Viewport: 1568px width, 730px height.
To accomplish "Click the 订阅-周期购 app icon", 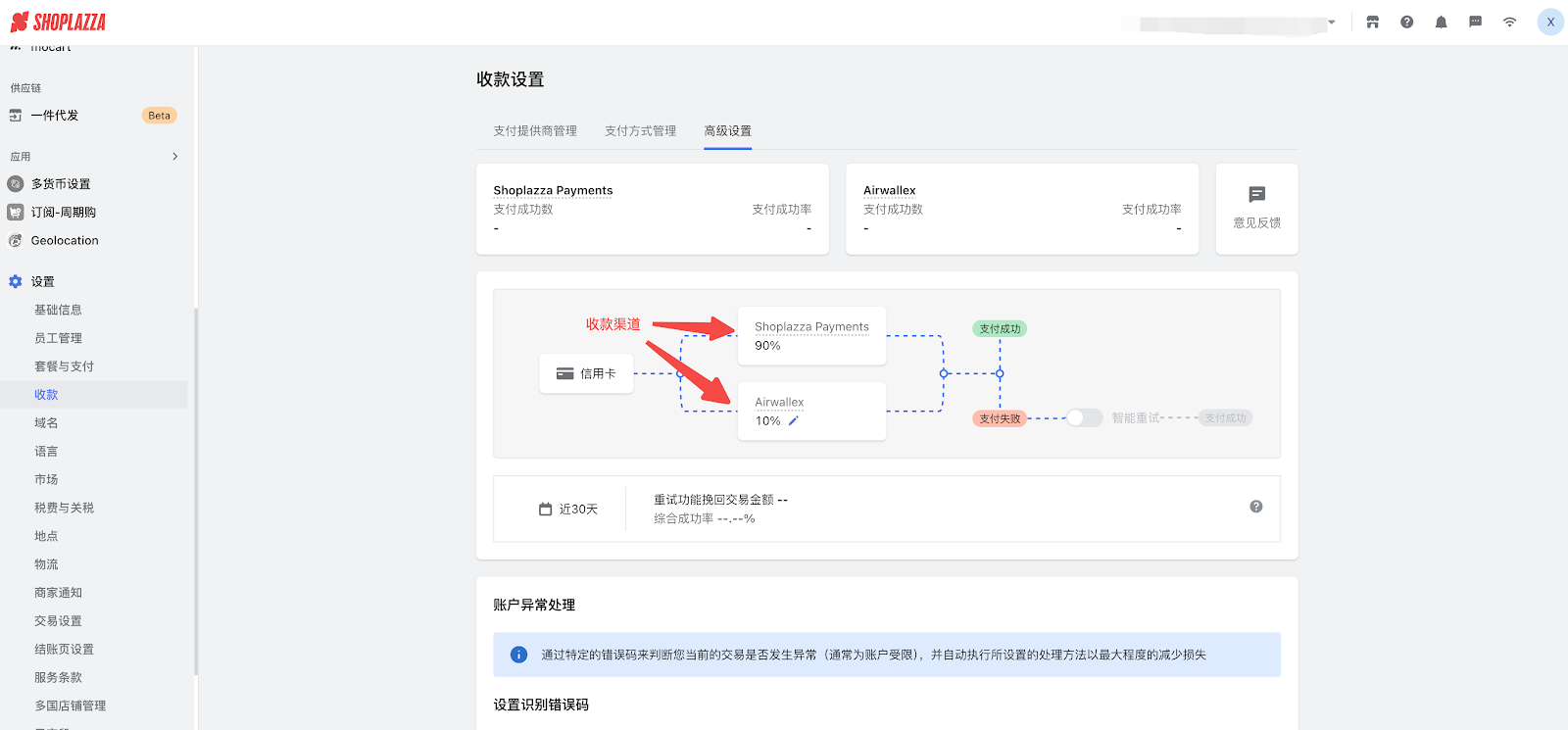I will 16,213.
